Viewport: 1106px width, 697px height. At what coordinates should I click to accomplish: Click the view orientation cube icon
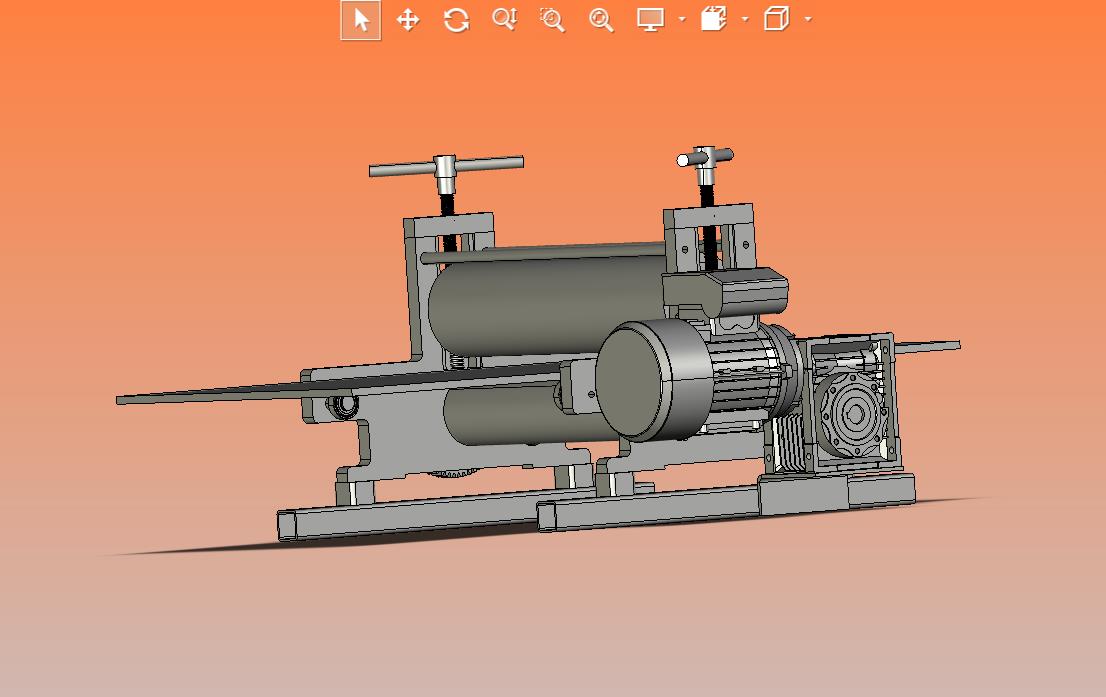point(714,19)
